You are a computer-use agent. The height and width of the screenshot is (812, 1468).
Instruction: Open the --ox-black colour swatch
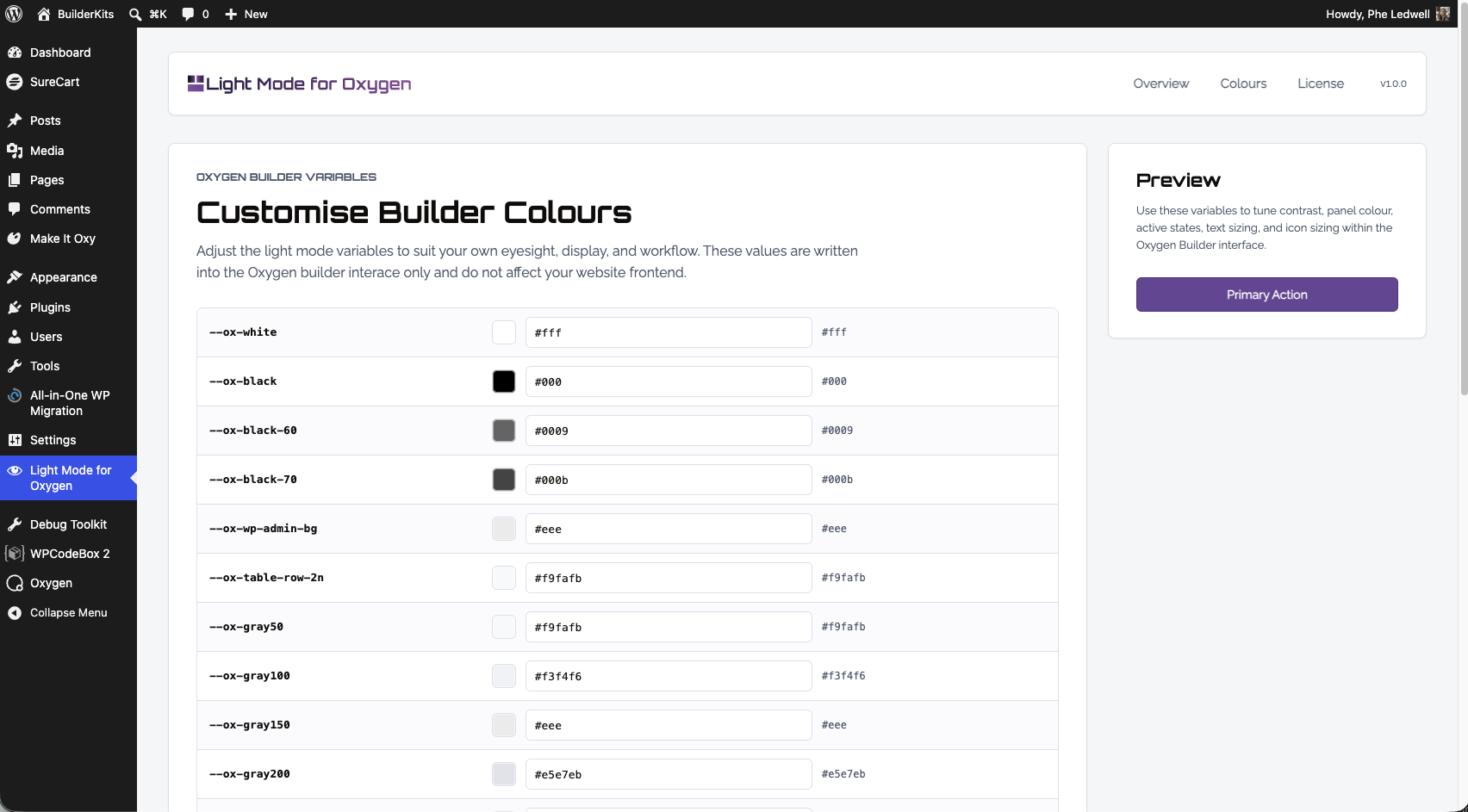point(504,381)
